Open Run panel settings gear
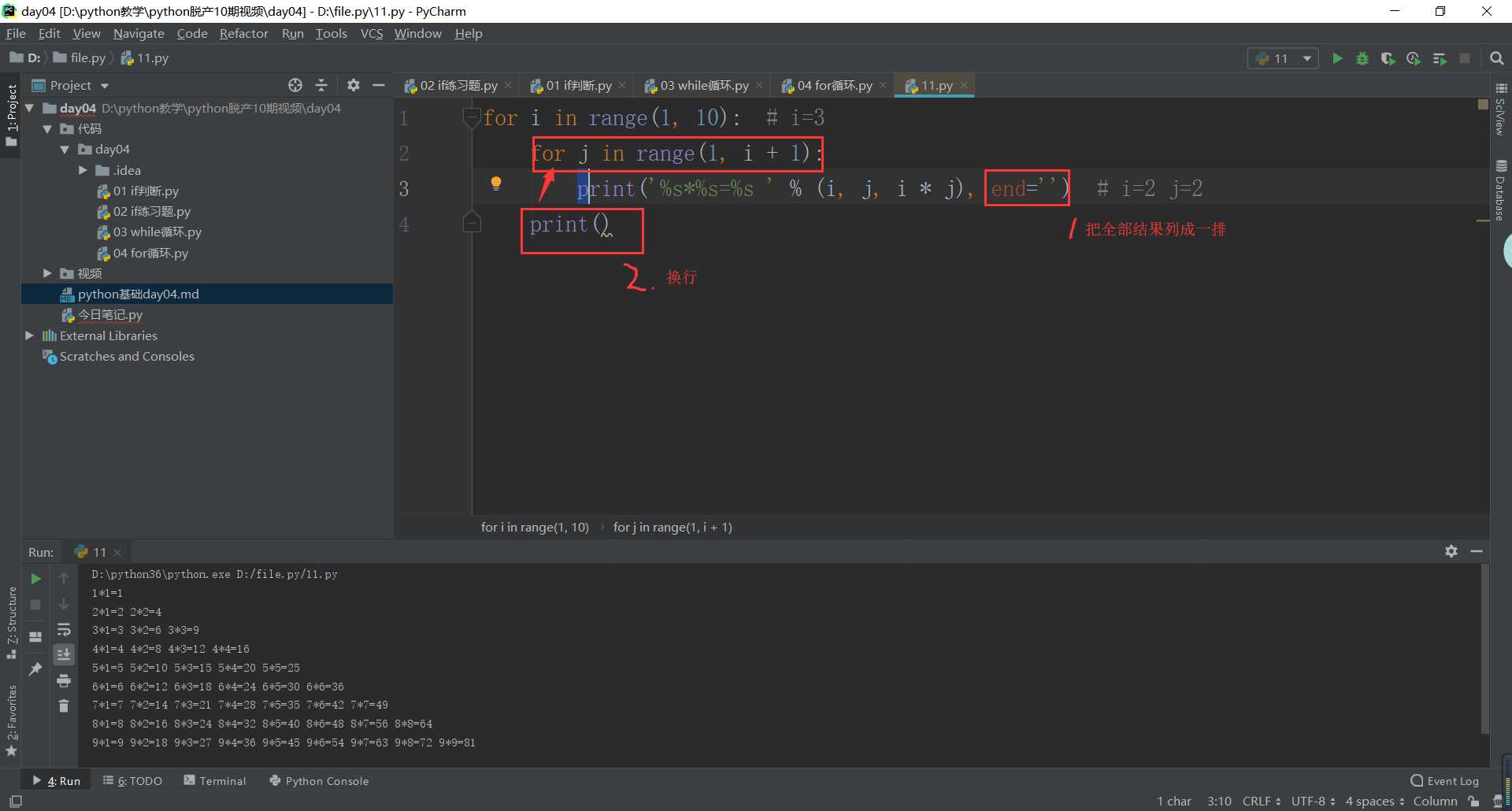Image resolution: width=1512 pixels, height=811 pixels. [1451, 551]
